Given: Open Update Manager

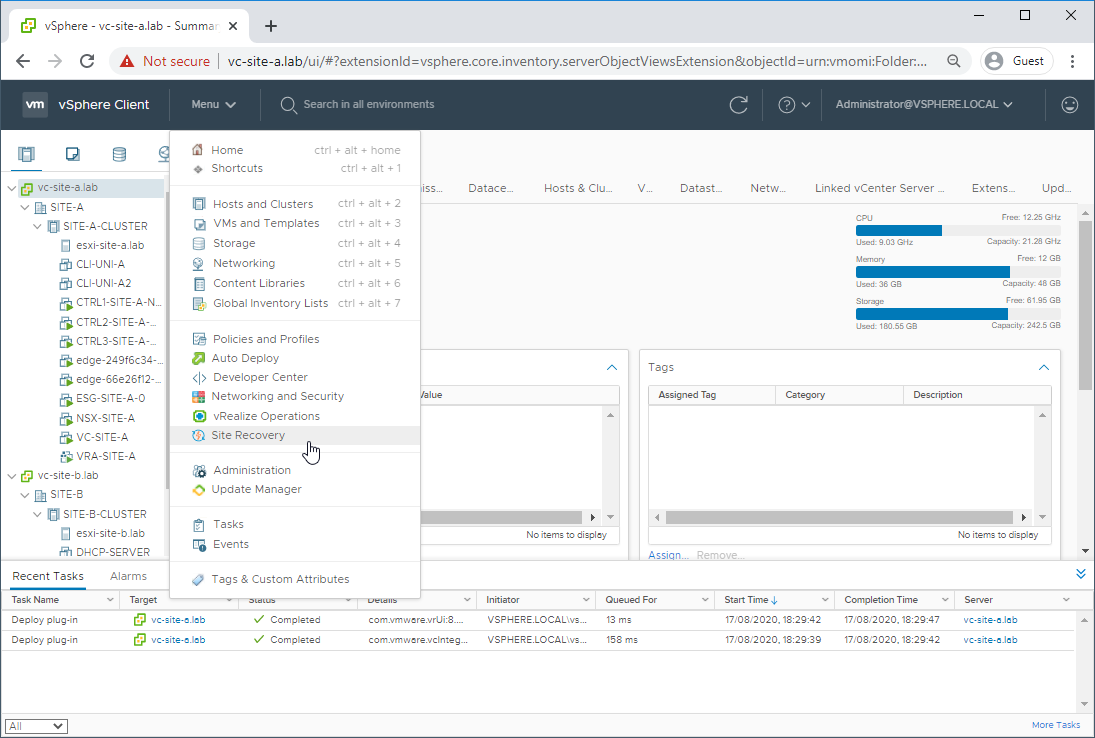Looking at the screenshot, I should [x=295, y=489].
